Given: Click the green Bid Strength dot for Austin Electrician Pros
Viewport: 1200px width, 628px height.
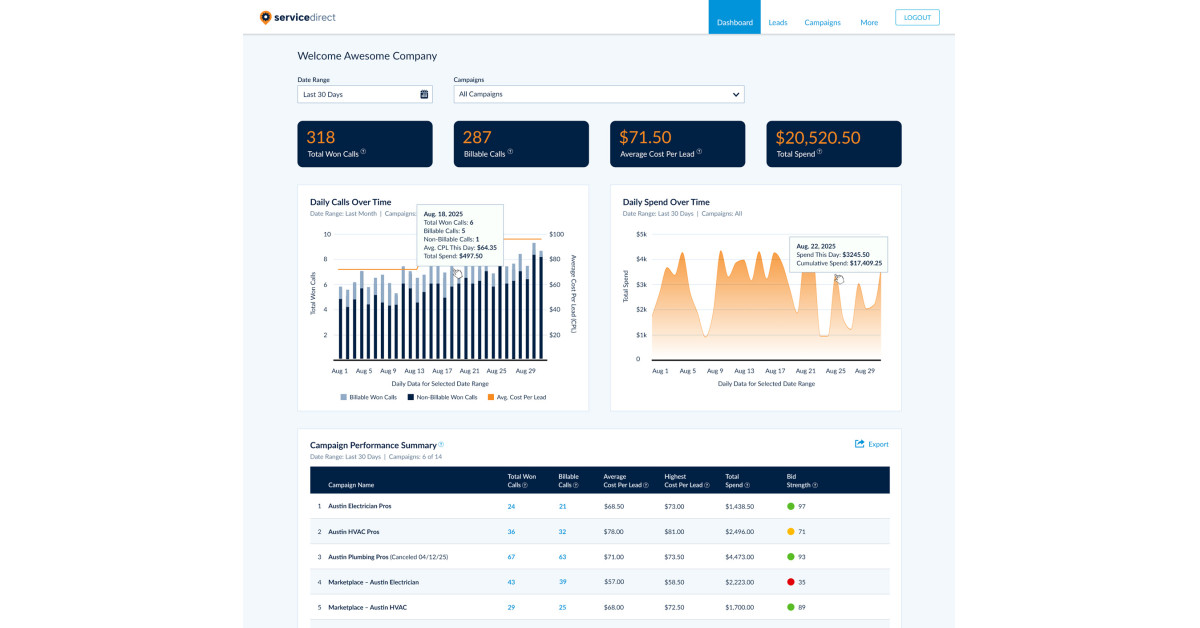Looking at the screenshot, I should tap(789, 506).
